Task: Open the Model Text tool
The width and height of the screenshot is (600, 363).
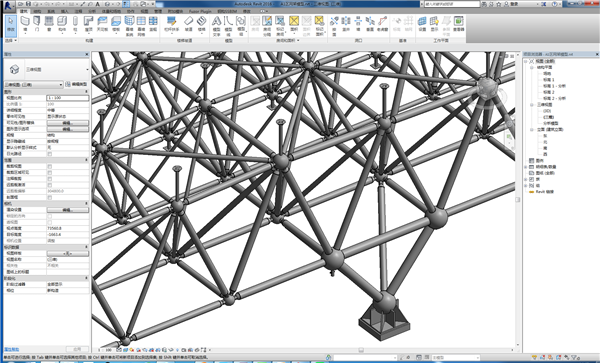Action: 217,26
